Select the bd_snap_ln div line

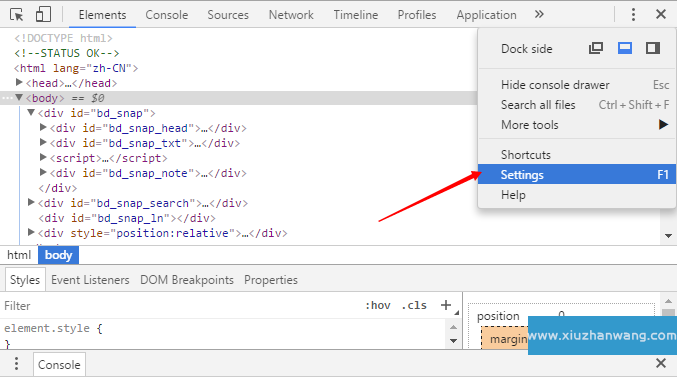coord(127,218)
